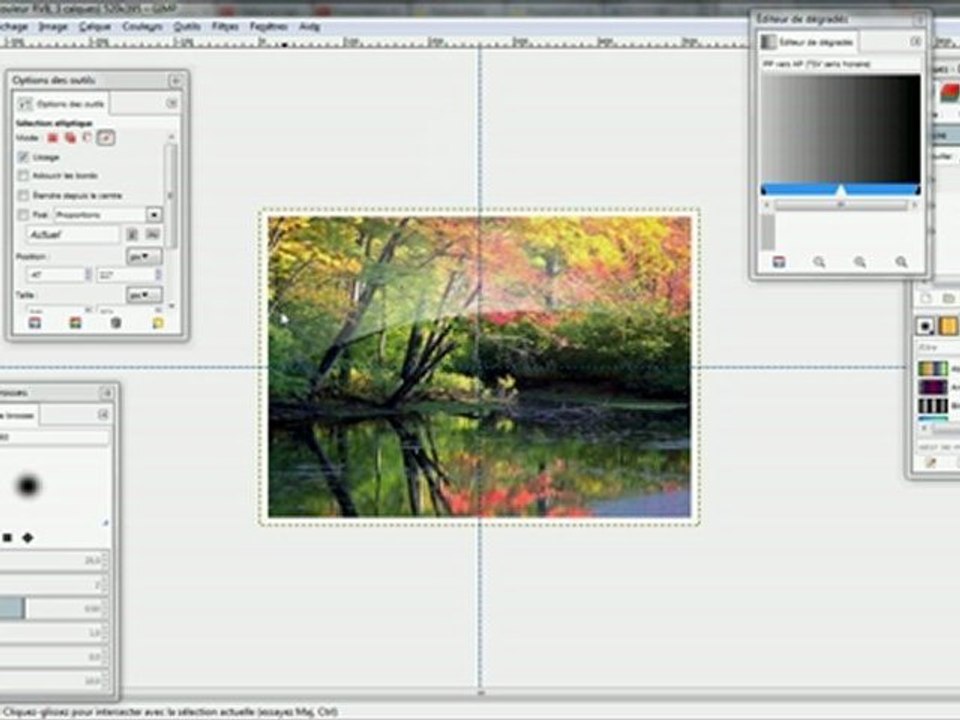Click the left scroll arrow in gradient editor
This screenshot has height=720, width=960.
coord(767,205)
